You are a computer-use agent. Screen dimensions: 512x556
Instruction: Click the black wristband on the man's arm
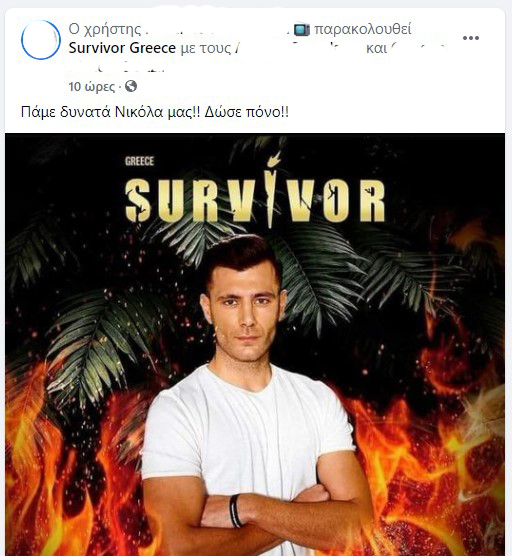click(235, 511)
